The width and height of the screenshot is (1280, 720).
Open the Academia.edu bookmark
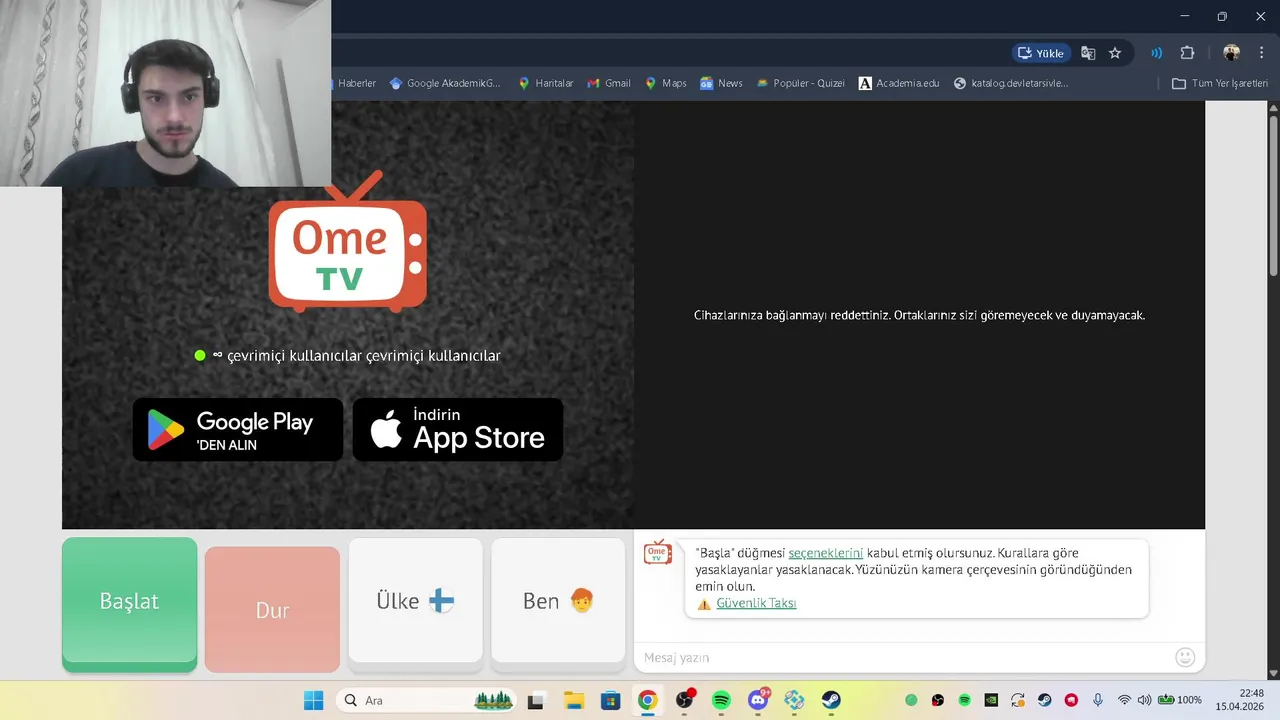pos(899,83)
